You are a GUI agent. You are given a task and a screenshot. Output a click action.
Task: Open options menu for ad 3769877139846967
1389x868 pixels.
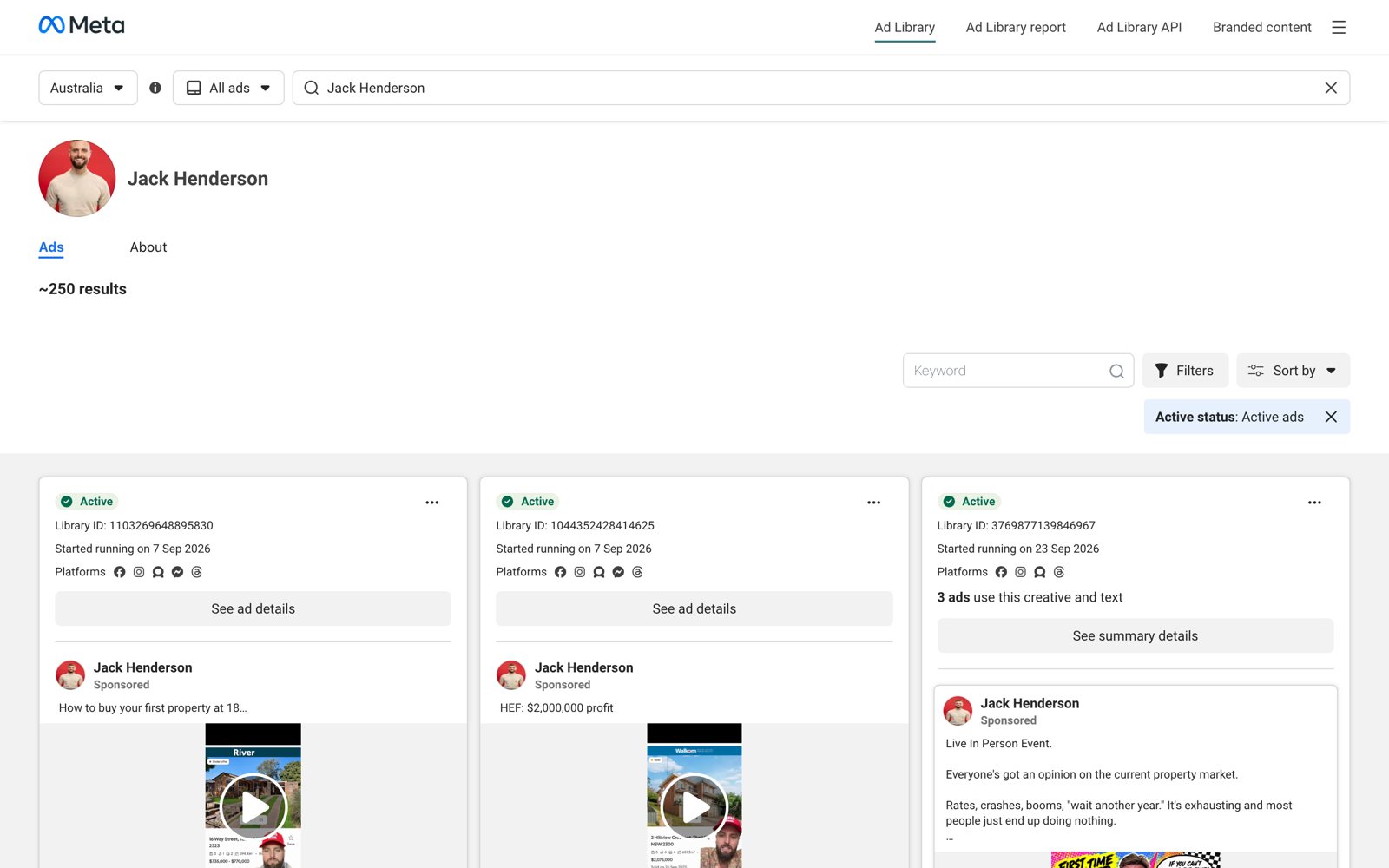(1314, 503)
